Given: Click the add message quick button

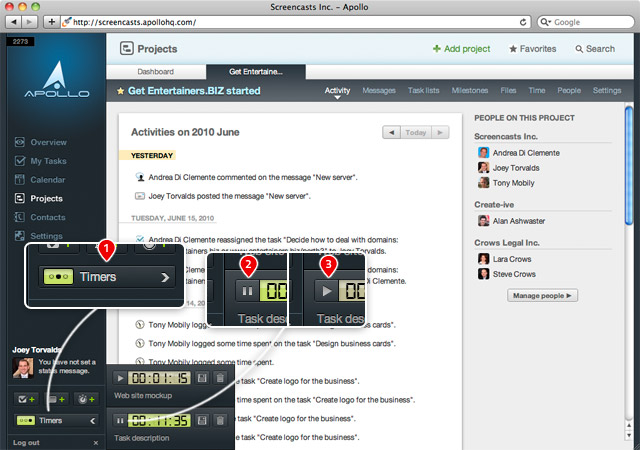Looking at the screenshot, I should tap(56, 399).
